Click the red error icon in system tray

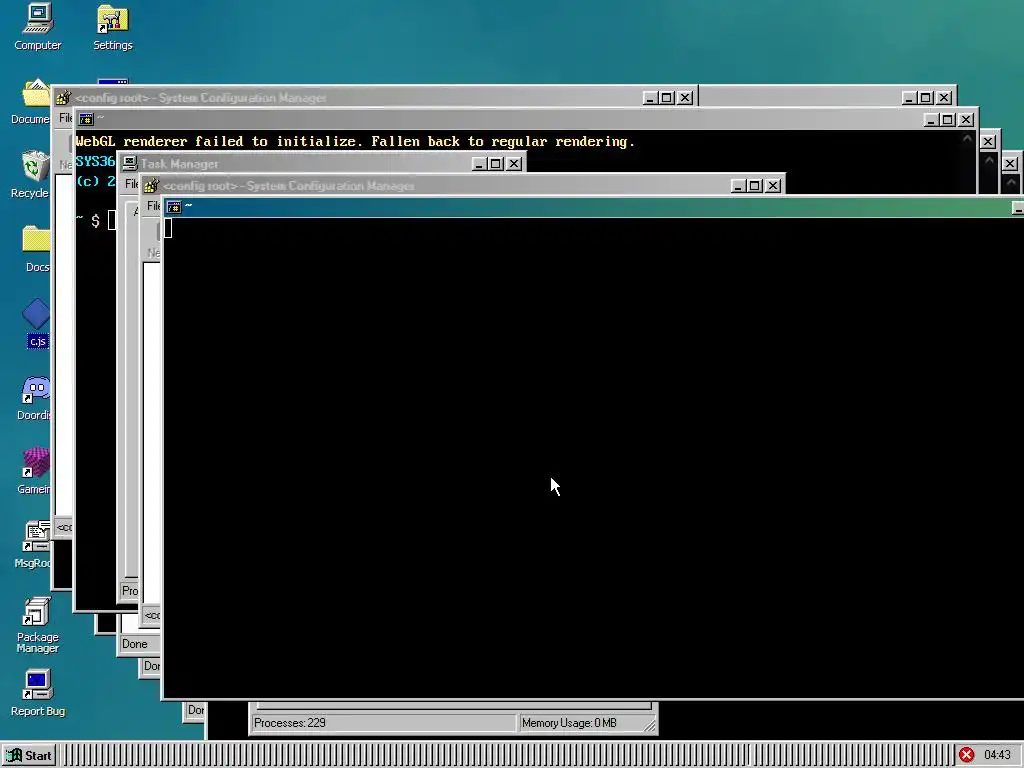tap(967, 756)
